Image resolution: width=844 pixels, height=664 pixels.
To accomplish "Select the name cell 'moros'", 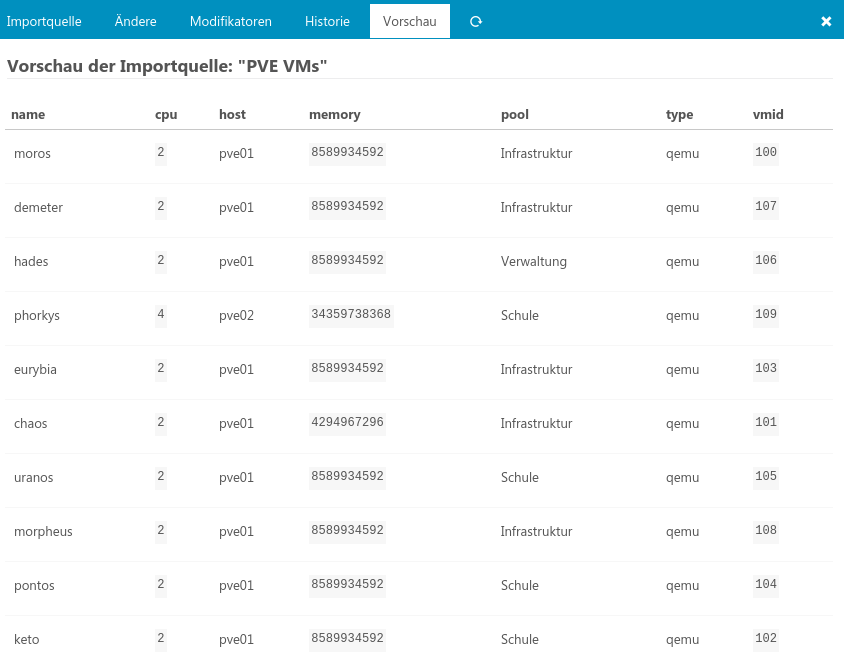I will coord(32,154).
